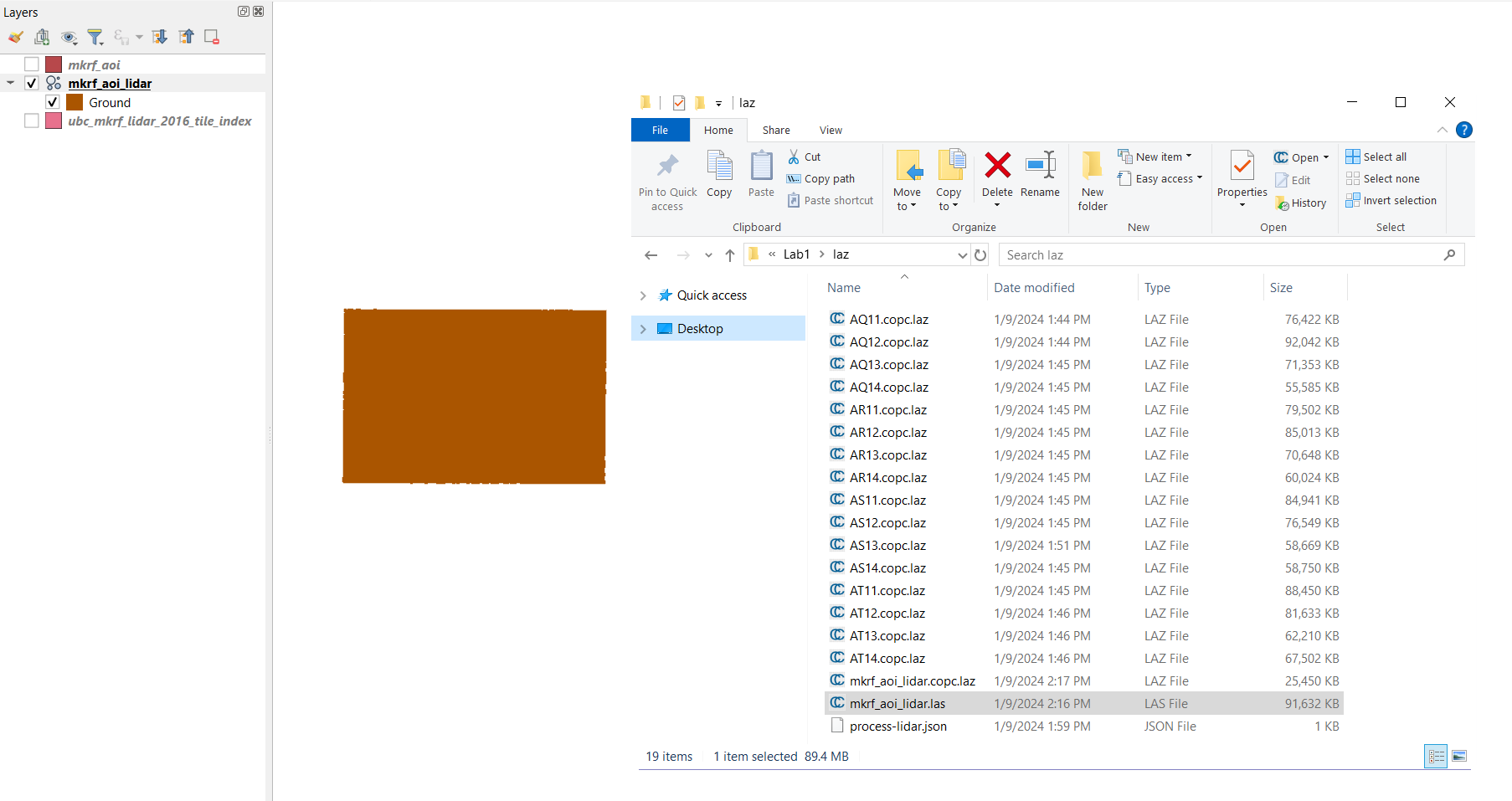This screenshot has width=1512, height=801.
Task: Open the Manage Map Themes eye icon
Action: [69, 37]
